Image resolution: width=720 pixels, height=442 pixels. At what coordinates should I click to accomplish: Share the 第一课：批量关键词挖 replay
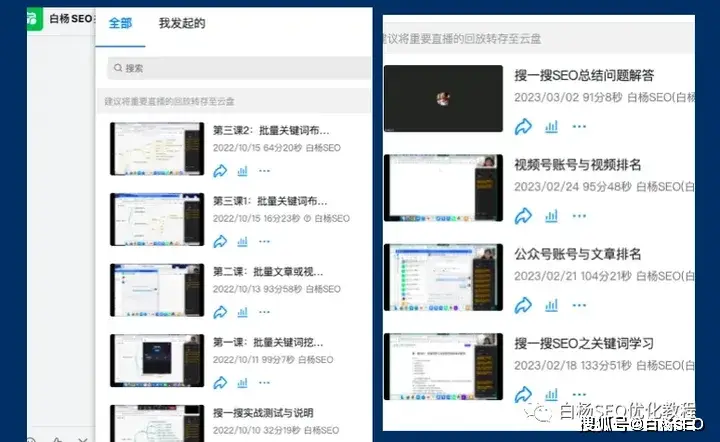coord(220,383)
